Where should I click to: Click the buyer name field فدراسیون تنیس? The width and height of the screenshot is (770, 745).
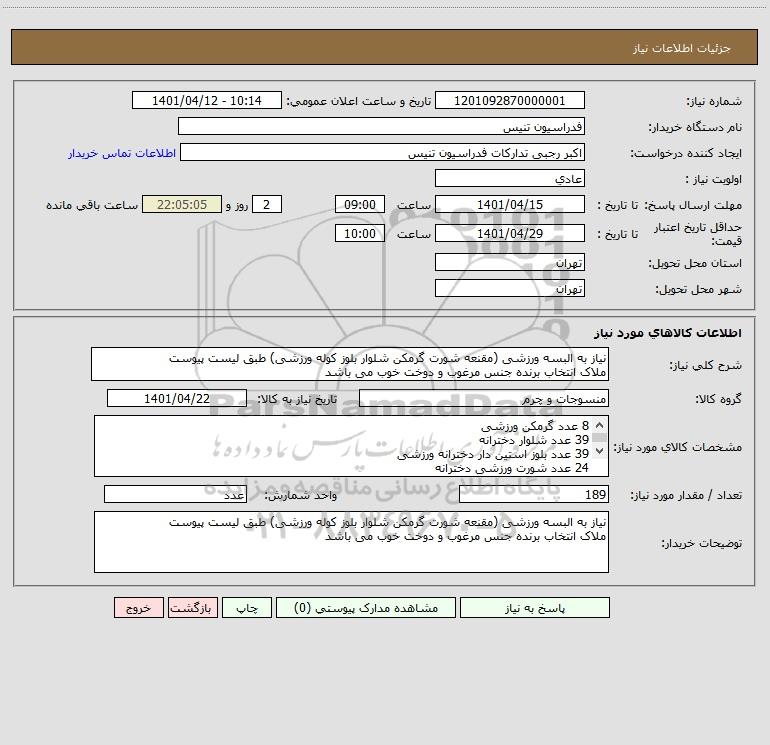(381, 126)
